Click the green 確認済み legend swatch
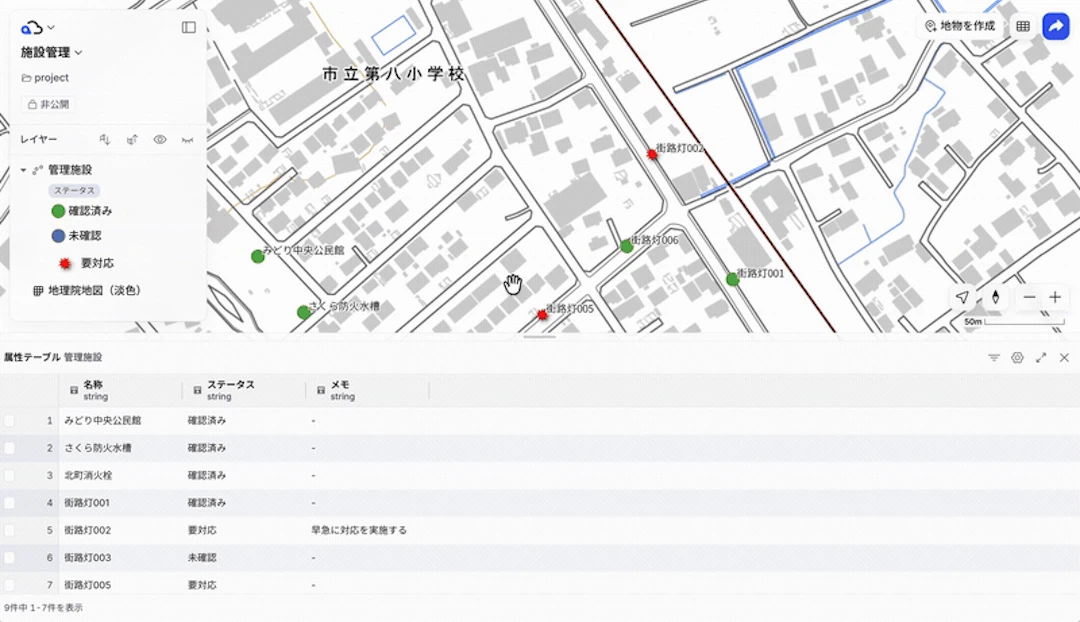This screenshot has height=622, width=1080. tap(59, 211)
